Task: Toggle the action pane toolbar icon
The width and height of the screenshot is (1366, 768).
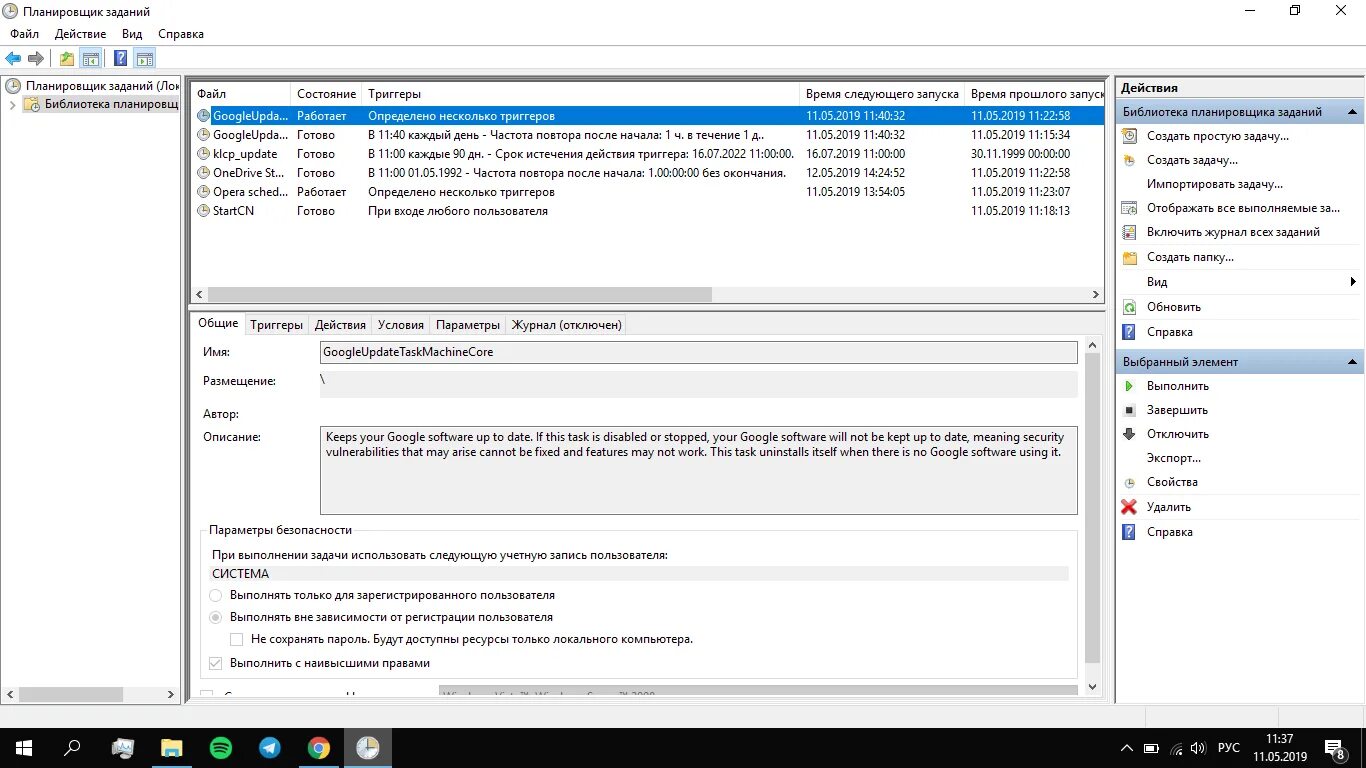Action: click(145, 59)
